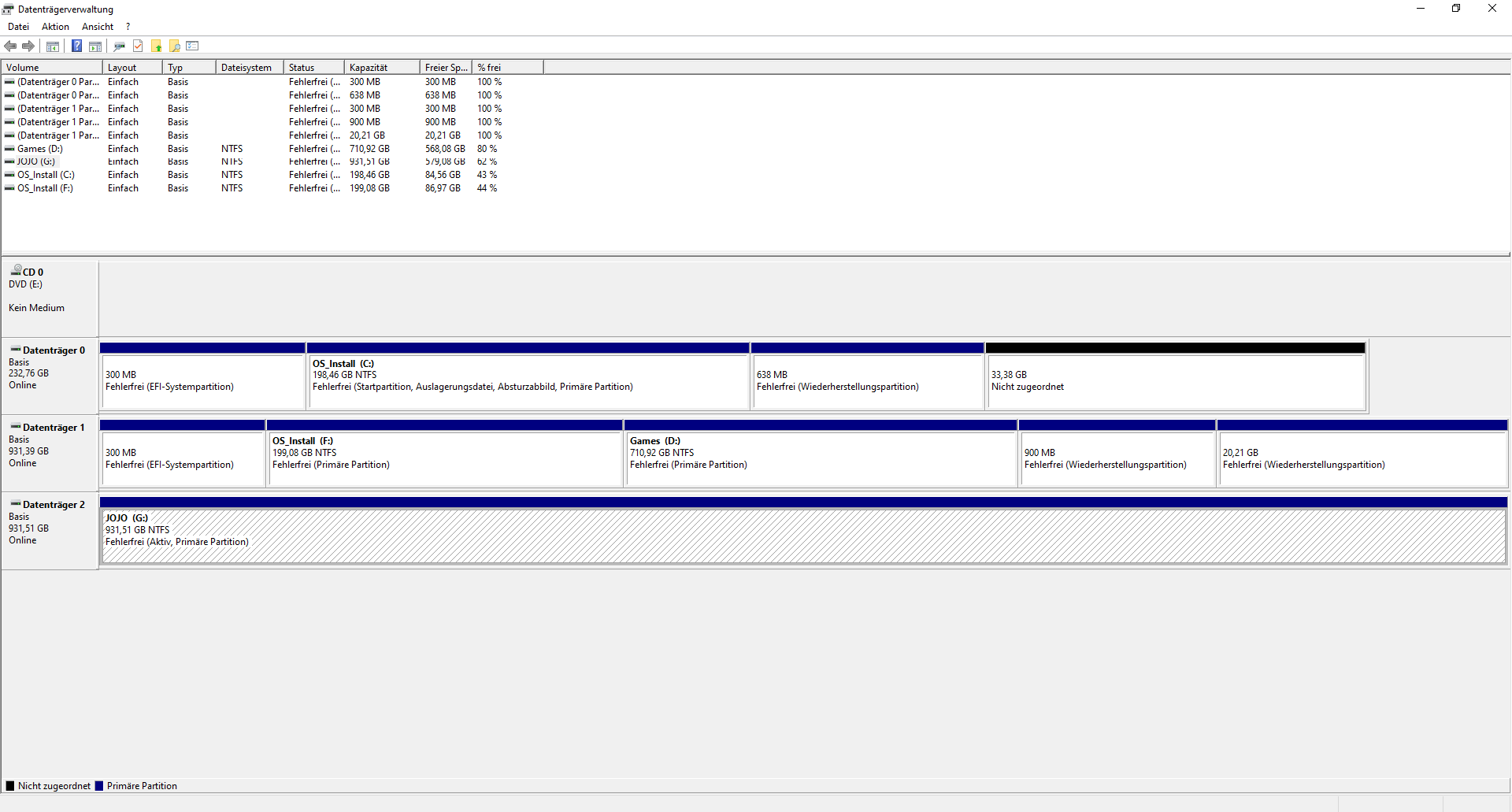The image size is (1512, 812).
Task: Sort by the Typ column header
Action: coord(189,68)
